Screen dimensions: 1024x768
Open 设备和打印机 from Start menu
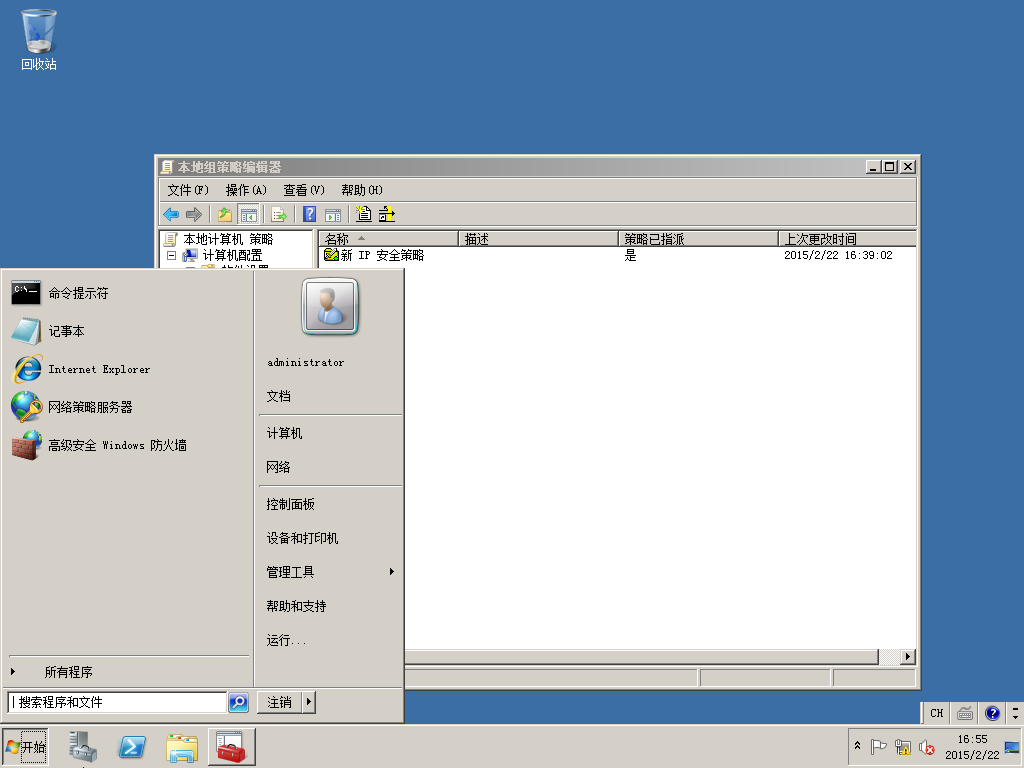[x=302, y=538]
